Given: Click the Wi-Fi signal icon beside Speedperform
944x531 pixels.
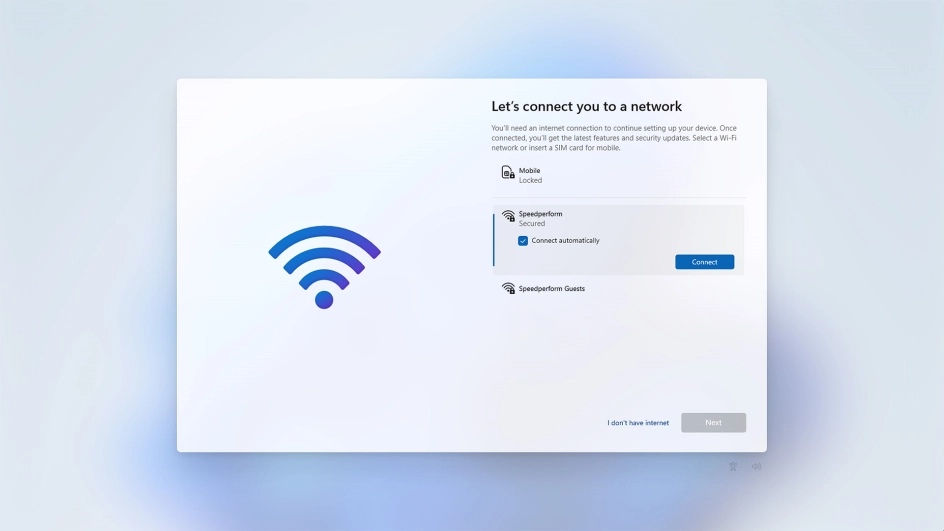Looking at the screenshot, I should tap(508, 216).
